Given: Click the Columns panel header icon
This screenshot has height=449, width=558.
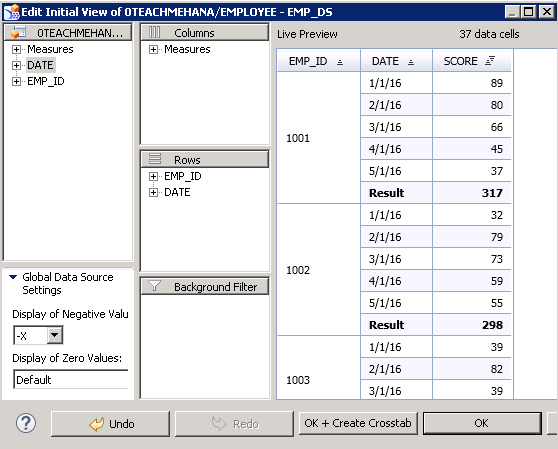Looking at the screenshot, I should (154, 32).
